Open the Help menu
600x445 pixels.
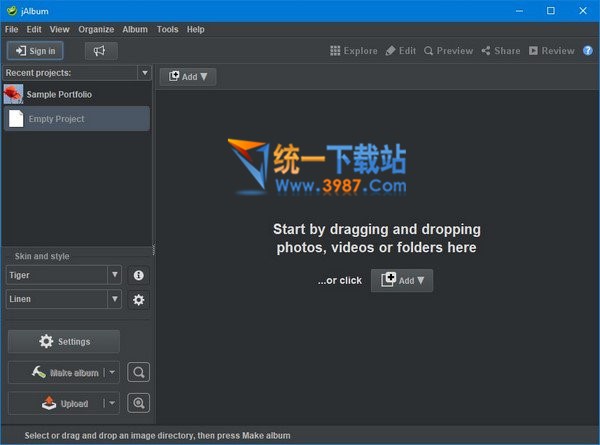point(196,29)
